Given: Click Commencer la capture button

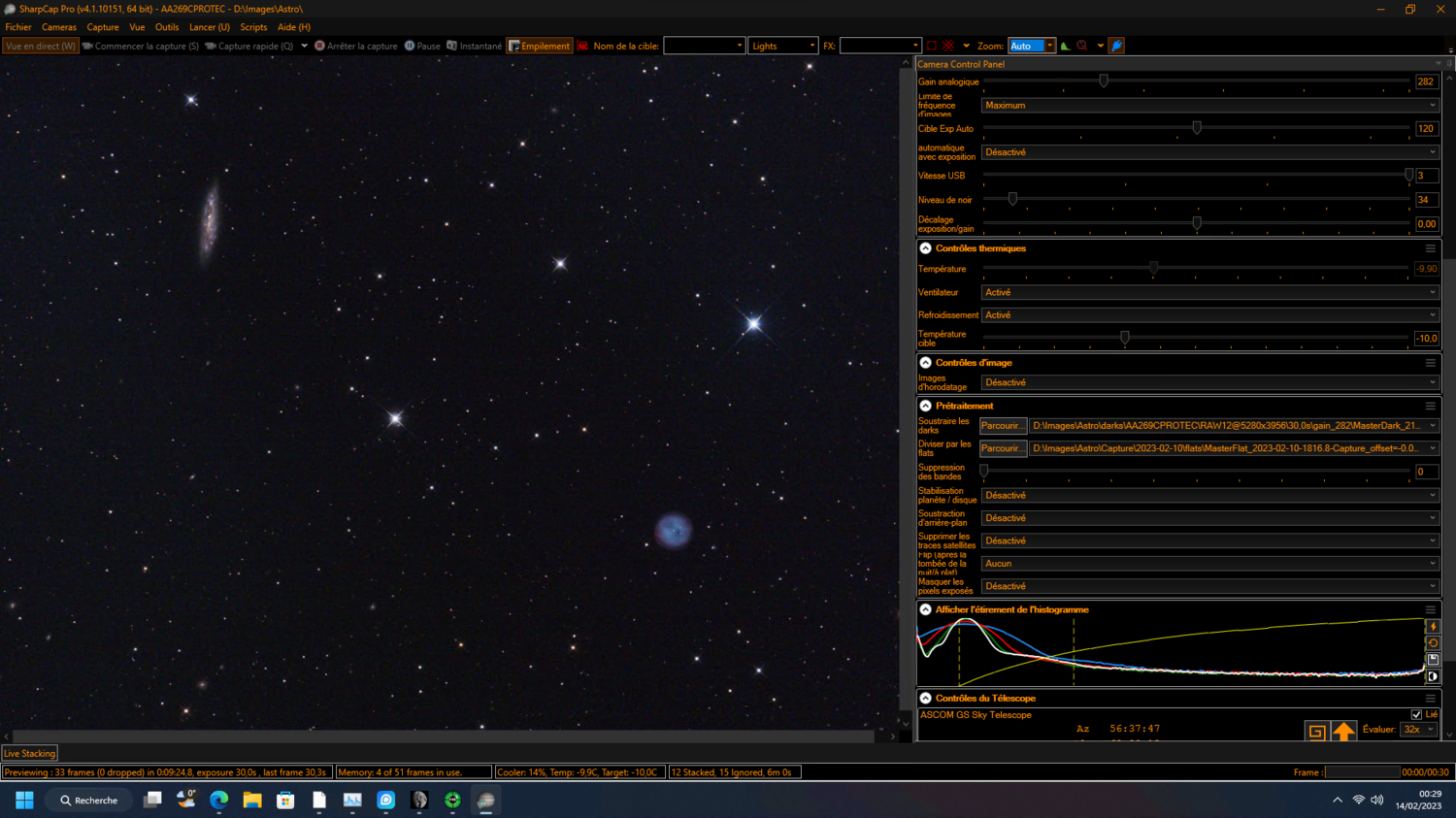Looking at the screenshot, I should click(x=141, y=46).
